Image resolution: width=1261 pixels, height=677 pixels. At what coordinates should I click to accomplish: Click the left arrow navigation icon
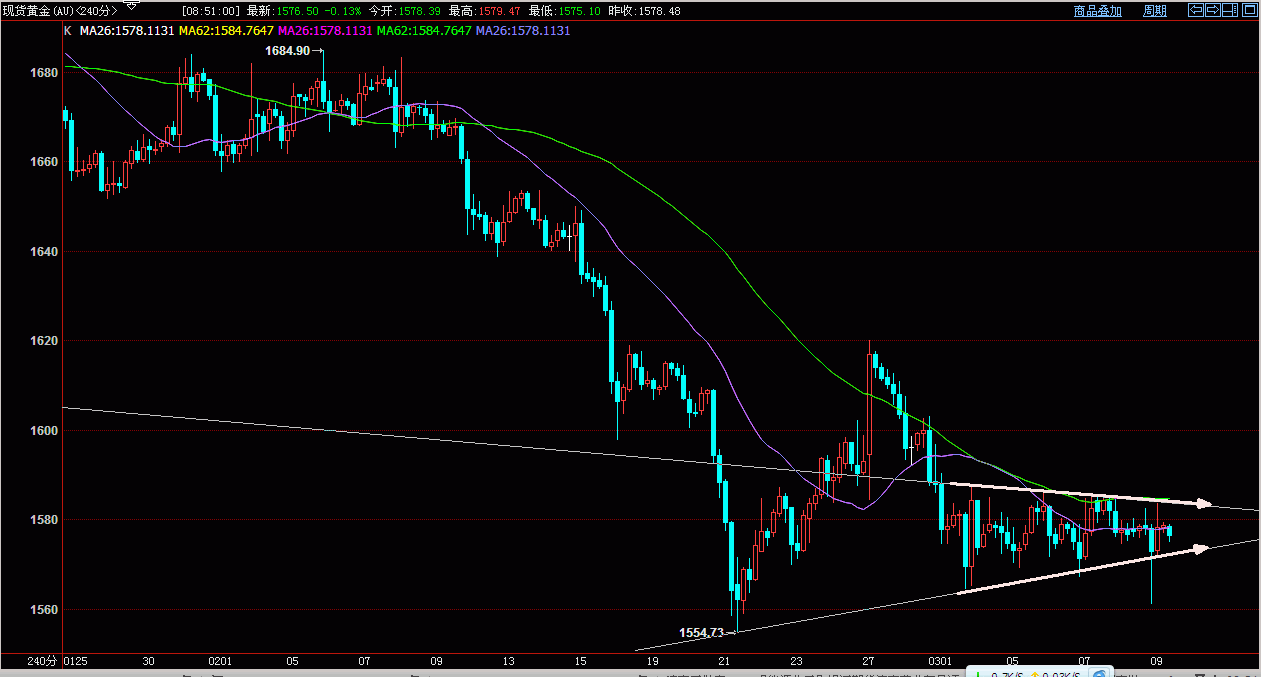click(1195, 10)
